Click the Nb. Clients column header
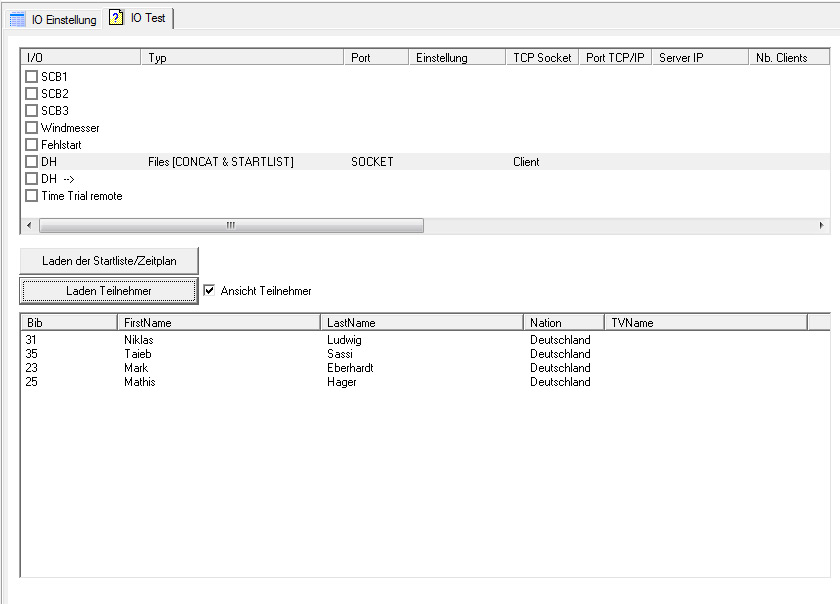Screen dimensions: 840x604 pyautogui.click(x=789, y=57)
